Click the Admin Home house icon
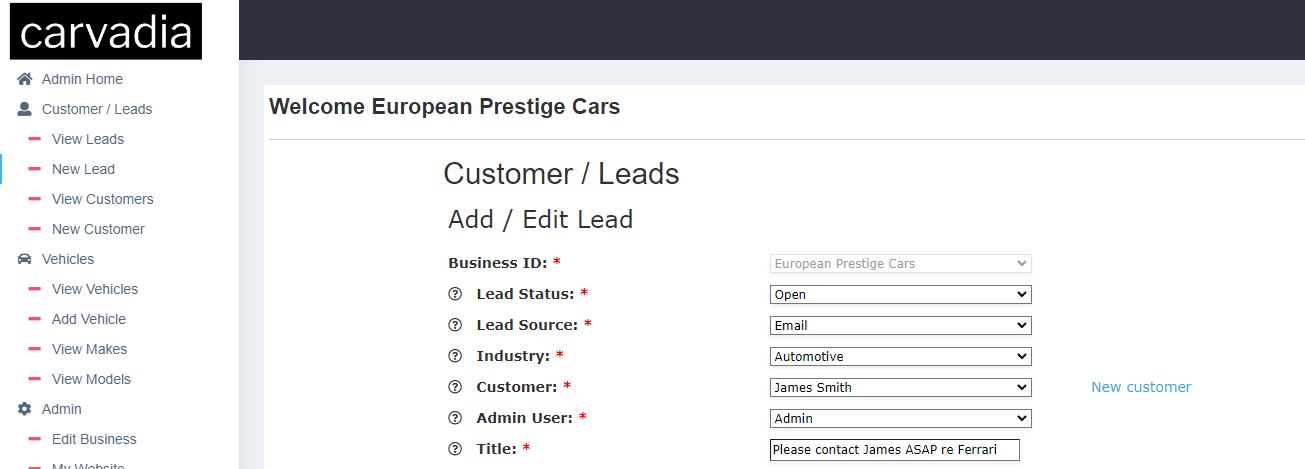 coord(25,79)
